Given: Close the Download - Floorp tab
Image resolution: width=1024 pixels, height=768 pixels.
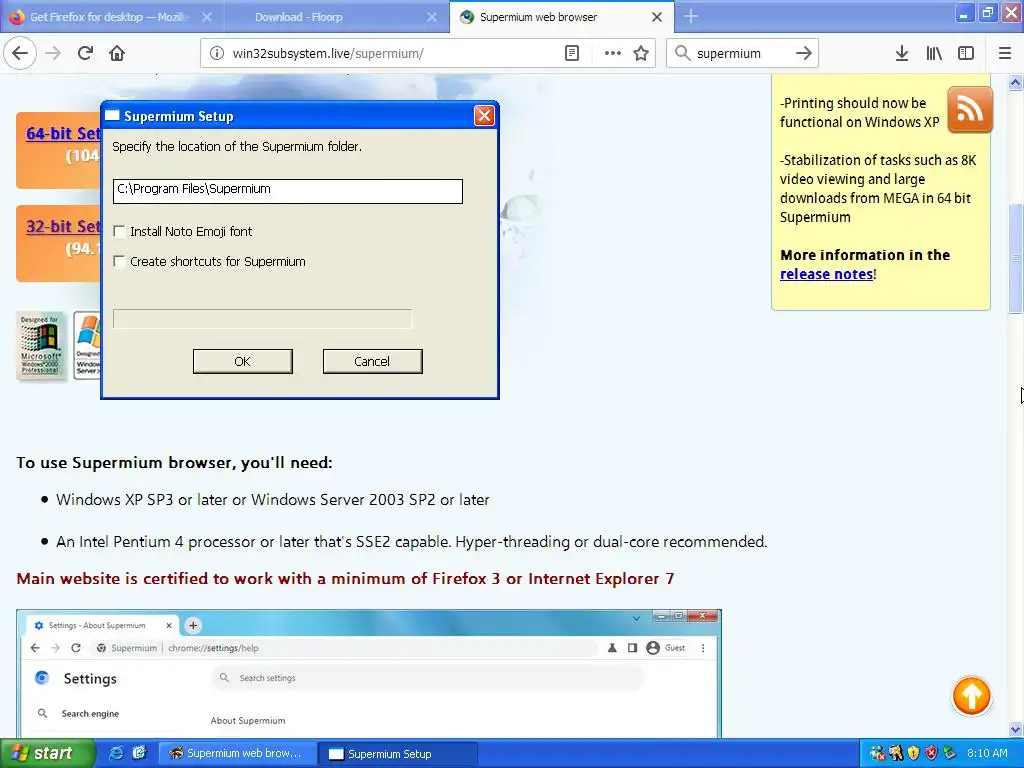Looking at the screenshot, I should click(x=432, y=17).
